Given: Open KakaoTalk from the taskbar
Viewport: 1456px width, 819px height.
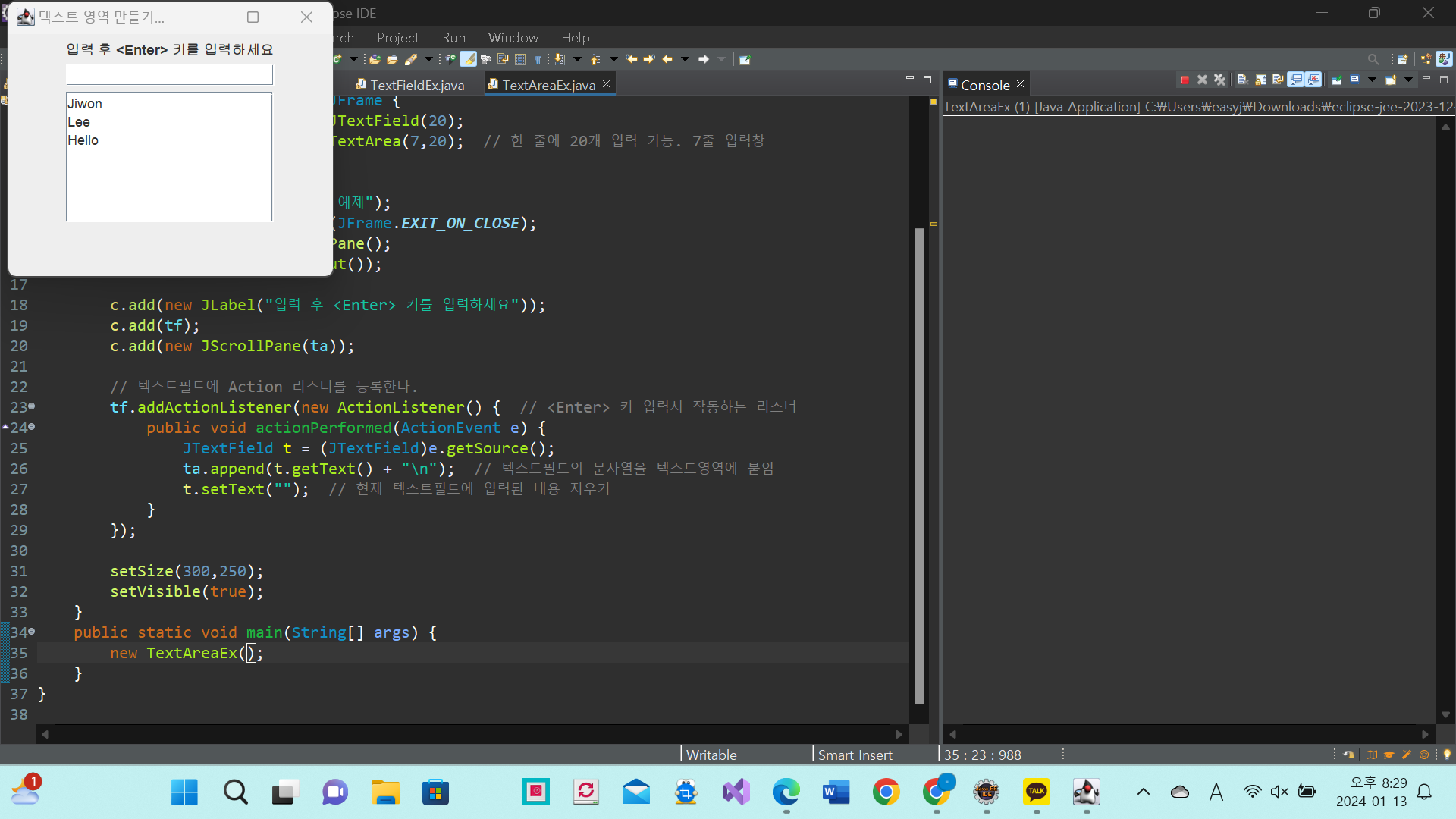Looking at the screenshot, I should [x=1036, y=792].
